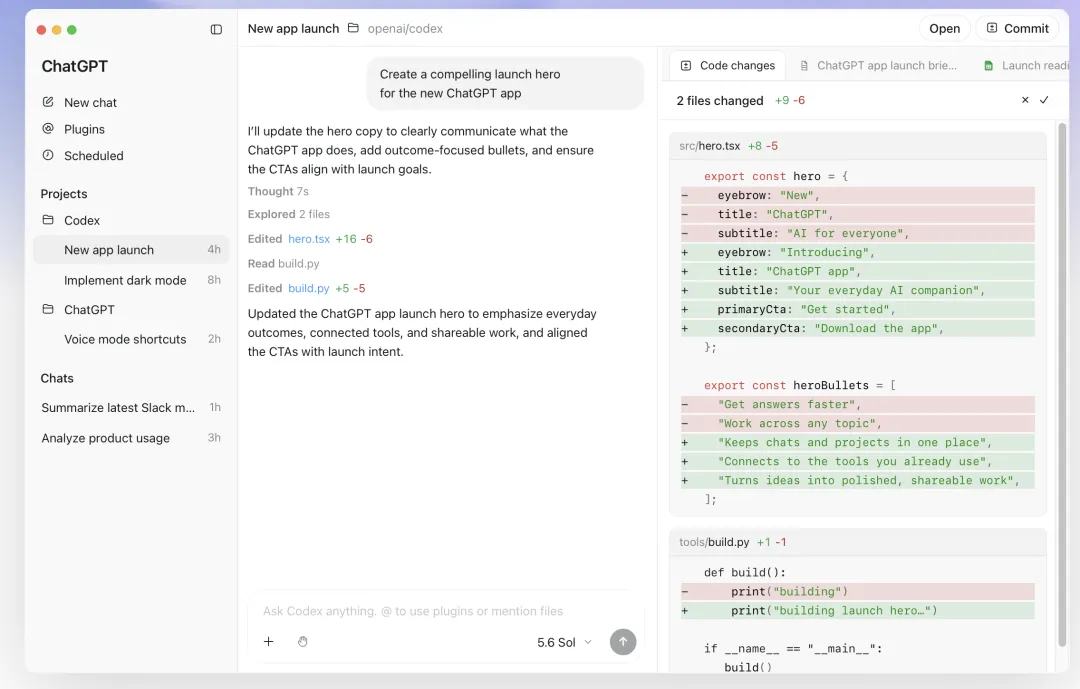The height and width of the screenshot is (689, 1080).
Task: Open the Voice mode shortcuts thread
Action: coord(131,339)
